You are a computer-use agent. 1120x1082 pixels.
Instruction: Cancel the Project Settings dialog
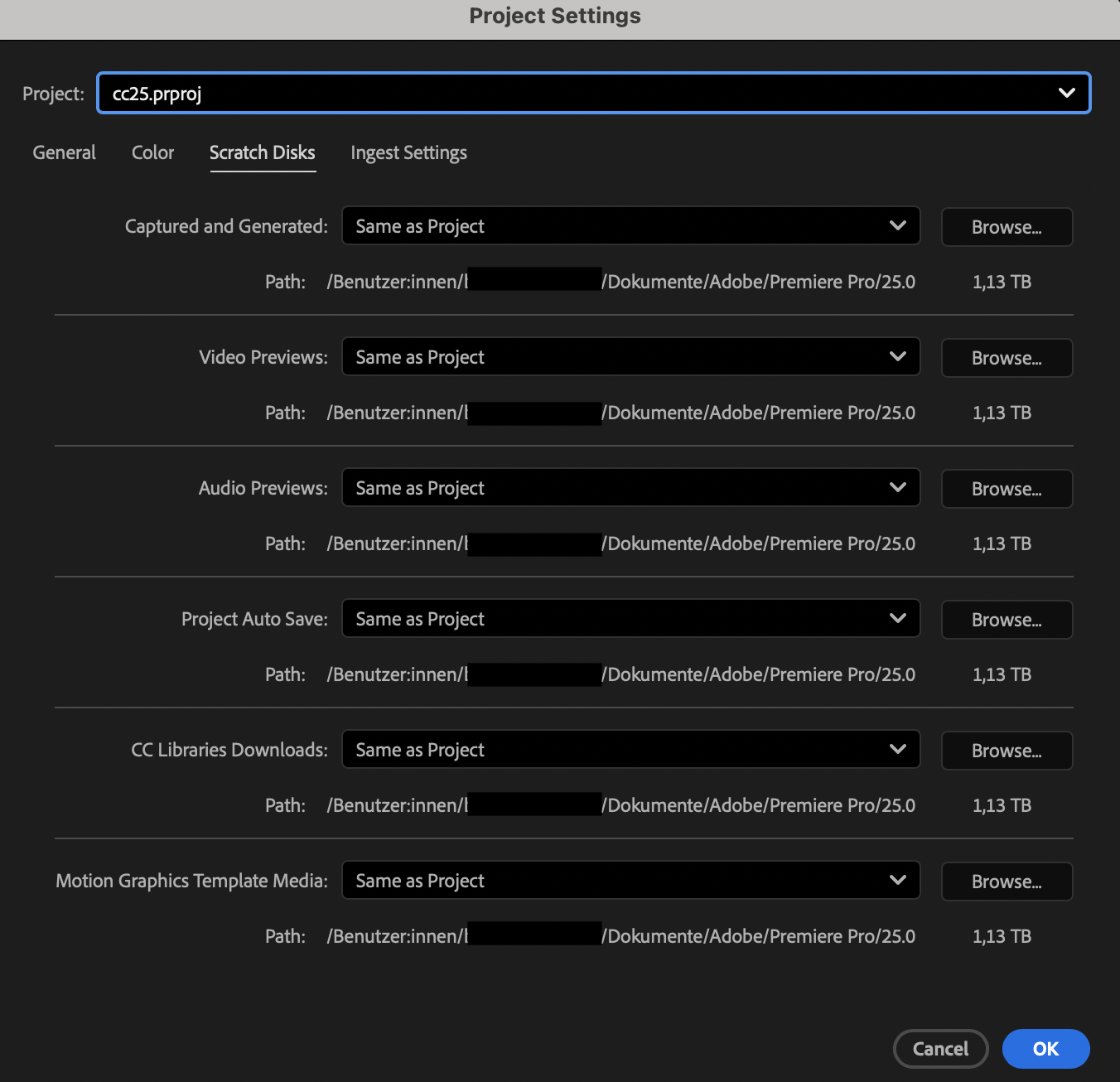pos(940,1049)
